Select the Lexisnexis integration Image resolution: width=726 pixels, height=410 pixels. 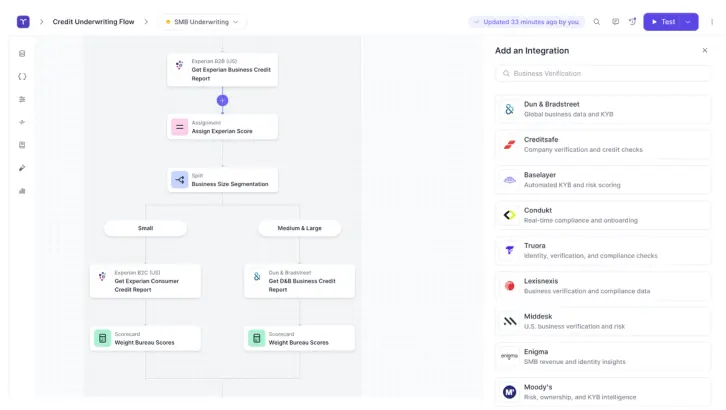603,286
